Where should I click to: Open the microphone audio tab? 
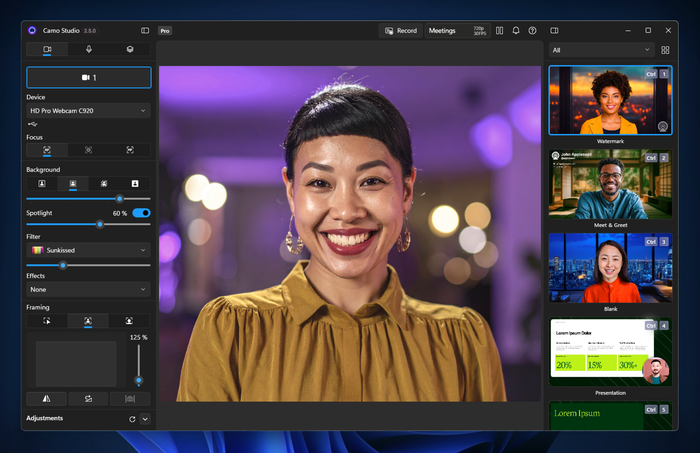point(88,49)
